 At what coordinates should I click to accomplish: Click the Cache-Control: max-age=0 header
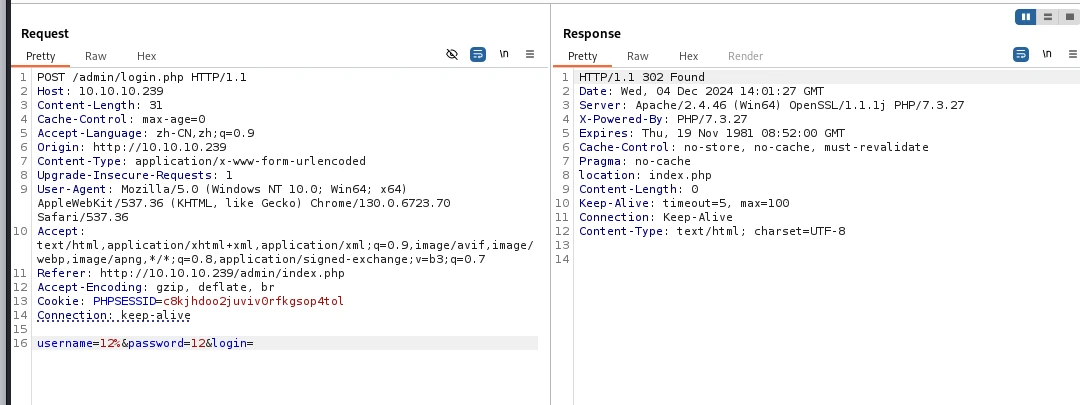121,119
